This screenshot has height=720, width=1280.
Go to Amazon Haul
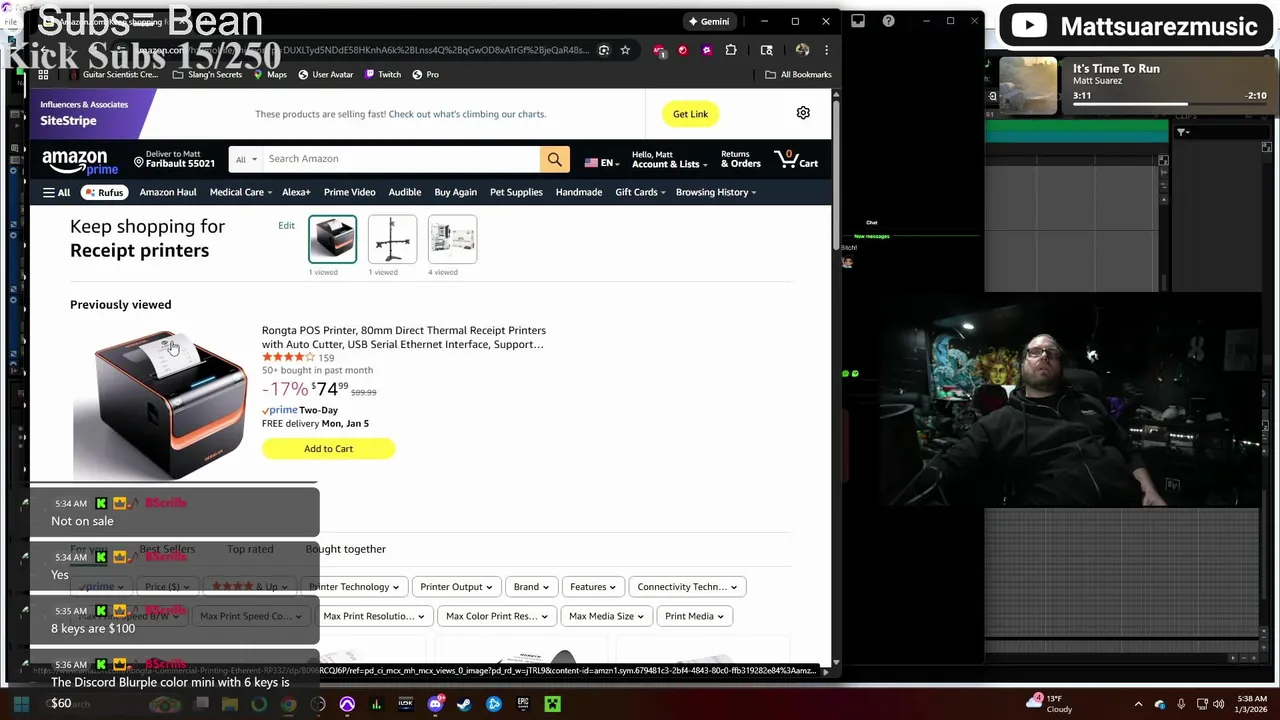click(168, 192)
